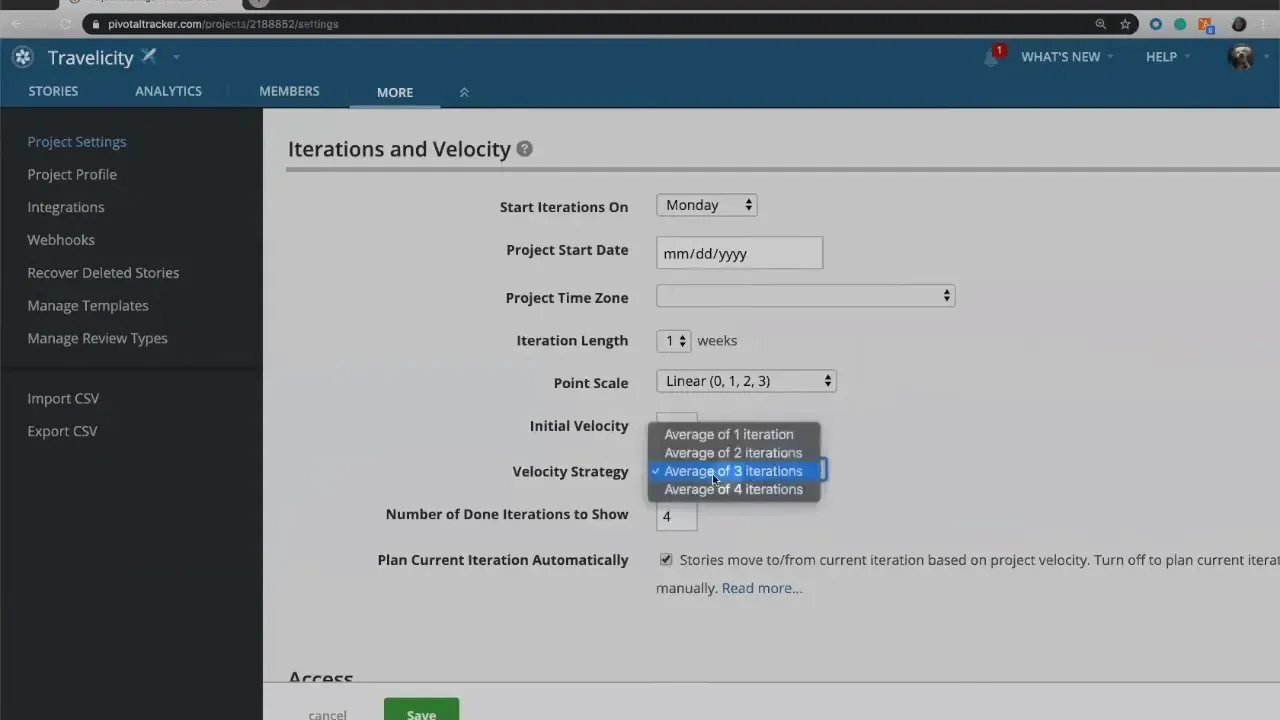Screen dimensions: 1280x720
Task: Click the help question-mark beside Iterations and Velocity
Action: [x=524, y=148]
